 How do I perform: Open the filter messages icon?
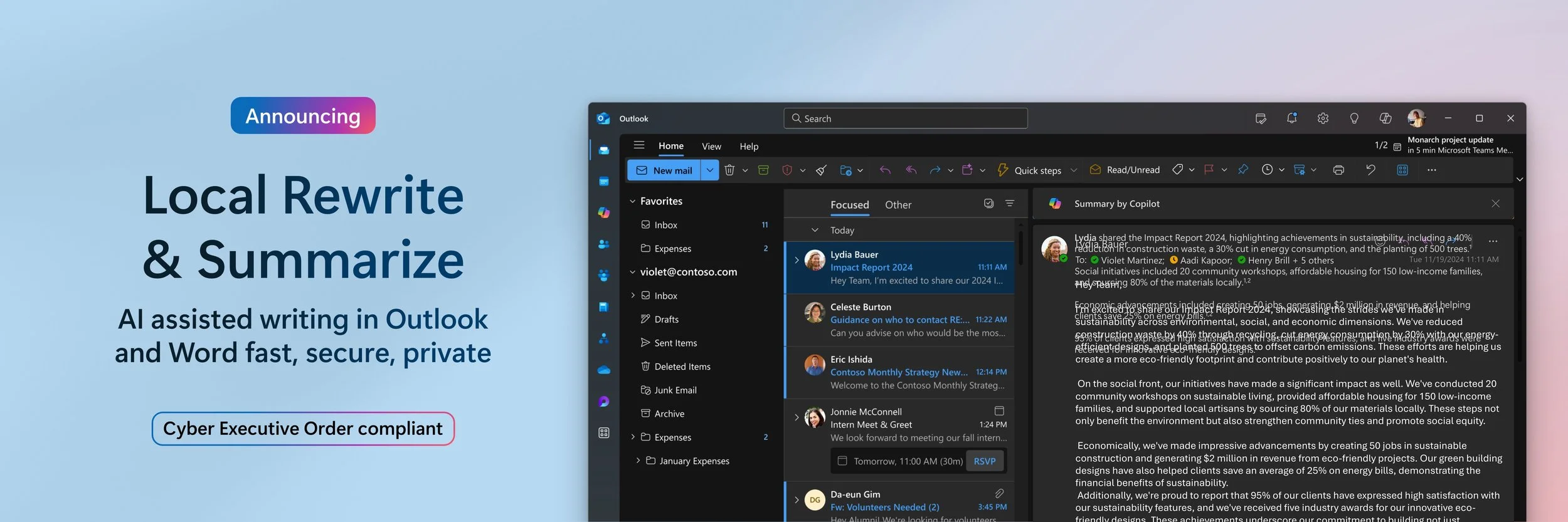pyautogui.click(x=1009, y=204)
